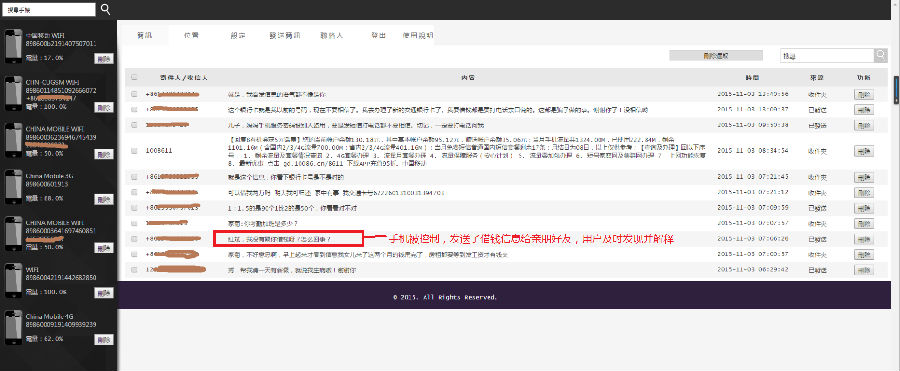Viewport: 900px width, 371px height.
Task: Delete the 中國移動 WIFI device at 17.0%
Action: 104,58
